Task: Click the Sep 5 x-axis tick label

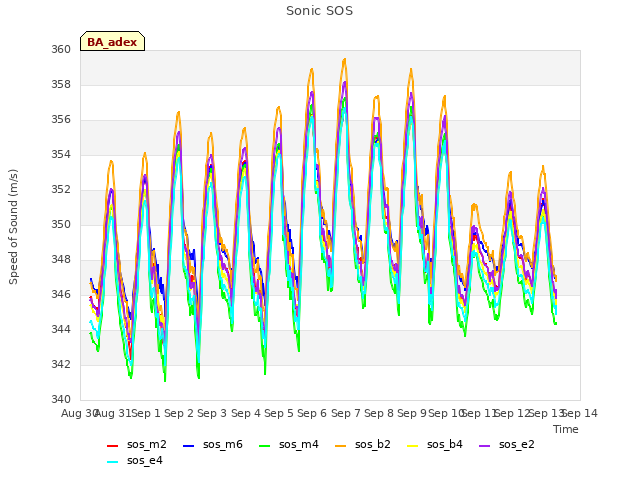Action: click(x=279, y=413)
